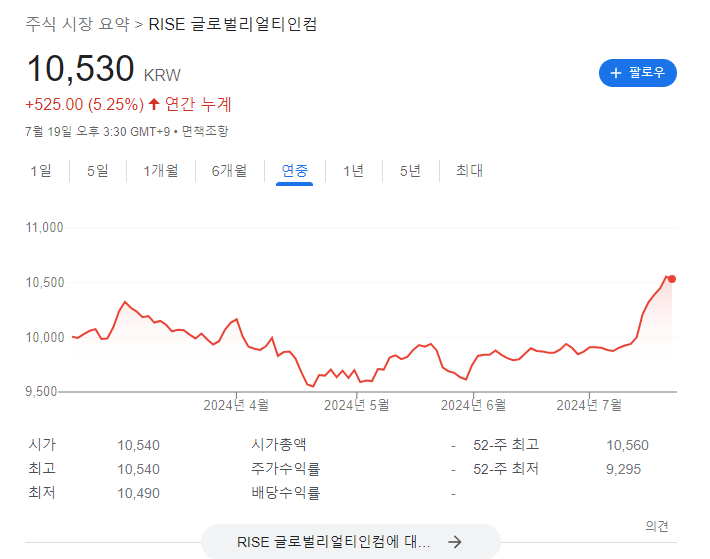Select the 연중 year-to-date tab
The image size is (710, 559).
click(294, 171)
